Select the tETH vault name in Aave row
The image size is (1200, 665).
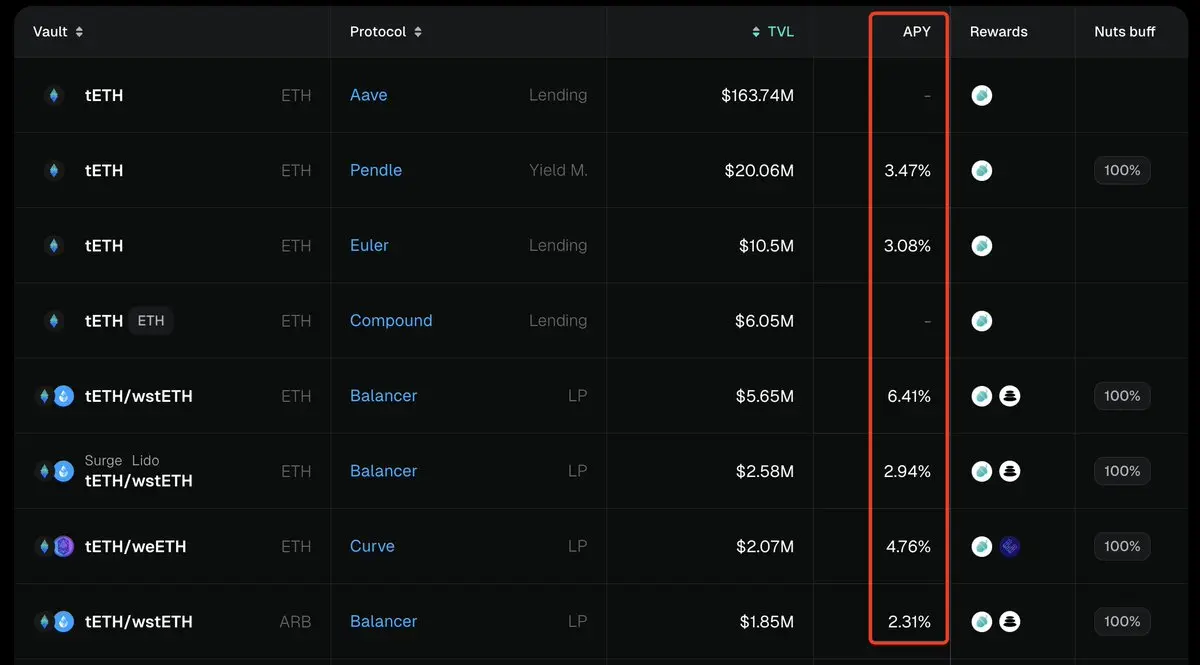[104, 95]
